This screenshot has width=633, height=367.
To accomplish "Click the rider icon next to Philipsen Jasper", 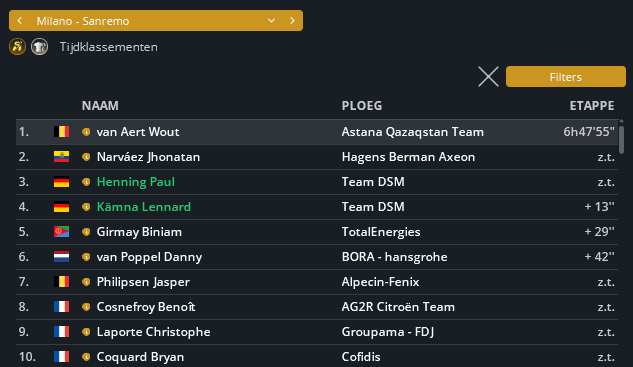I will click(x=86, y=282).
